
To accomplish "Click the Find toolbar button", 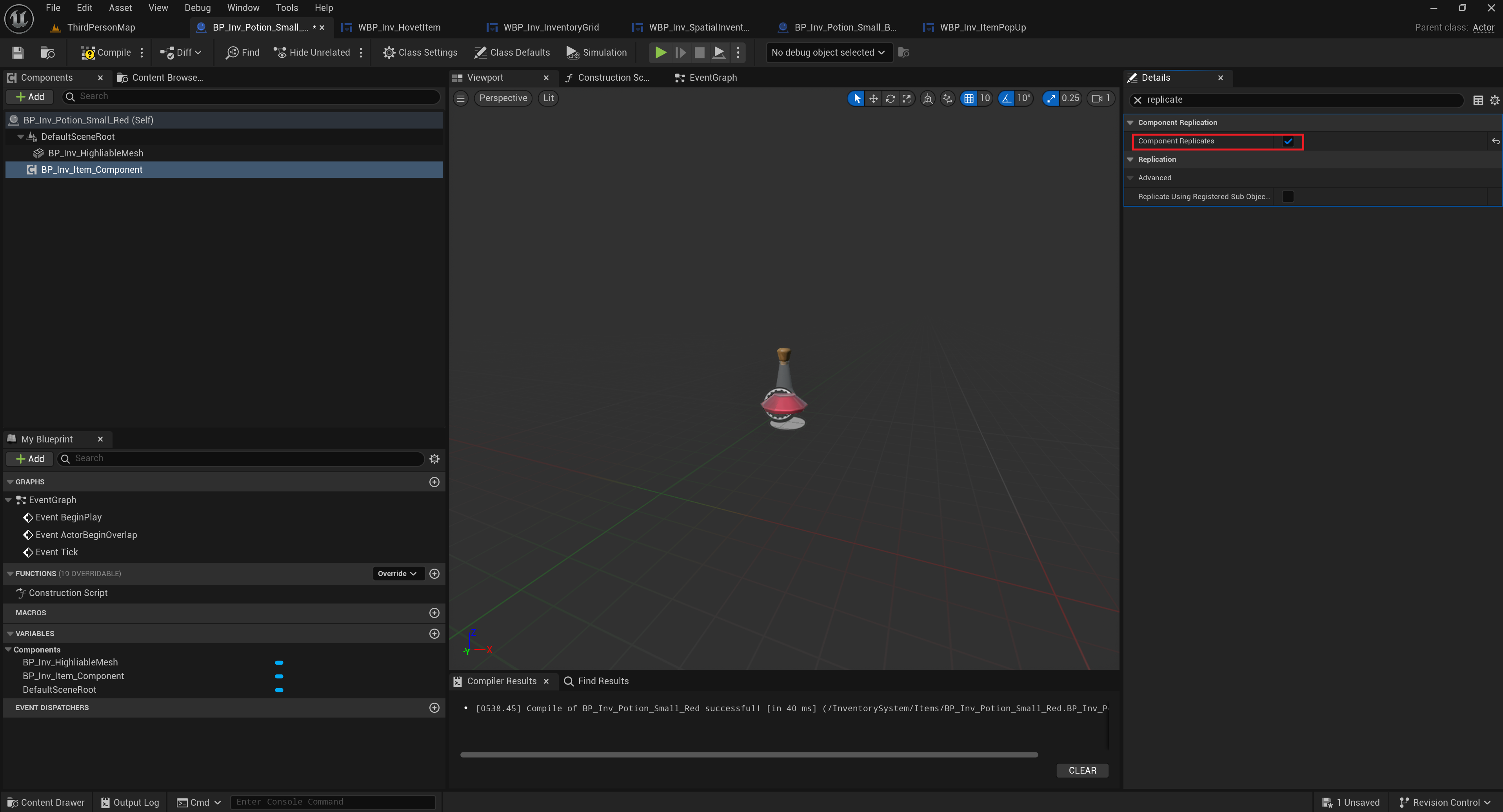I will [243, 53].
